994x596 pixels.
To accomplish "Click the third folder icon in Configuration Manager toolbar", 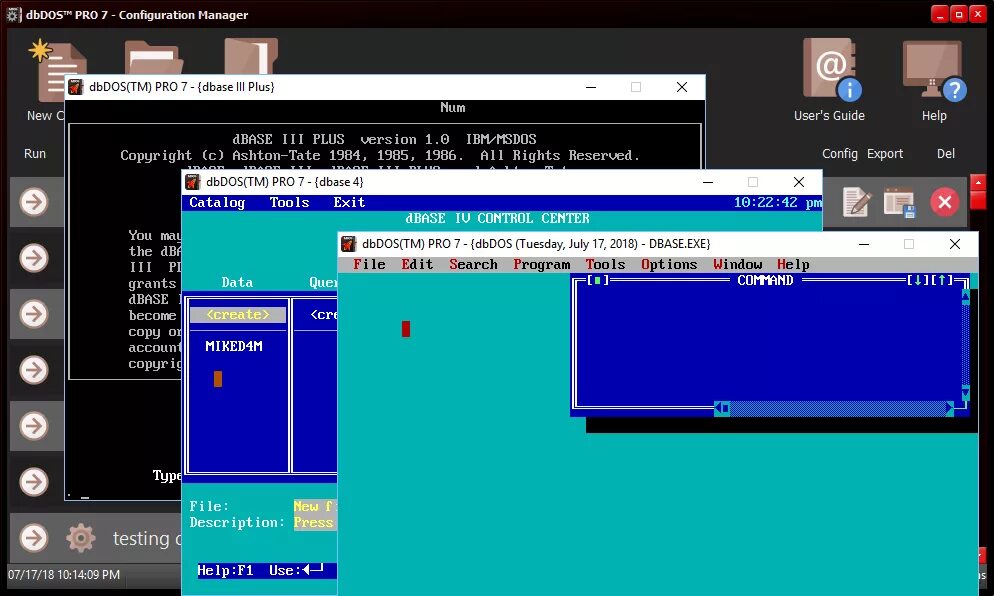I will click(251, 56).
